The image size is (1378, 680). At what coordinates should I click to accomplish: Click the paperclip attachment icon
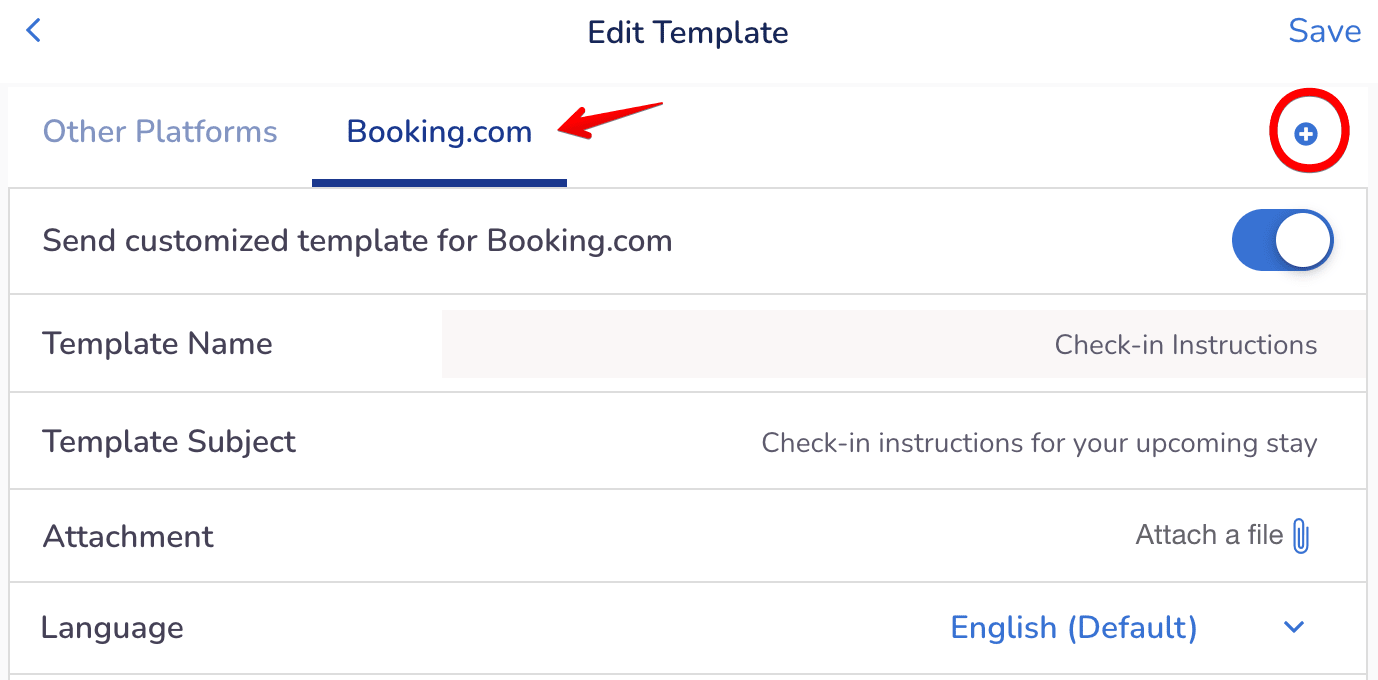click(1301, 535)
